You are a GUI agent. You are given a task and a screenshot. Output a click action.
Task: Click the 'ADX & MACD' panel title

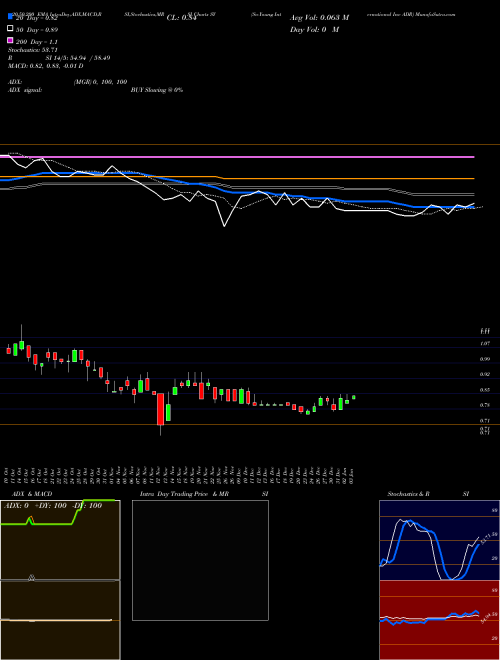coord(32,494)
